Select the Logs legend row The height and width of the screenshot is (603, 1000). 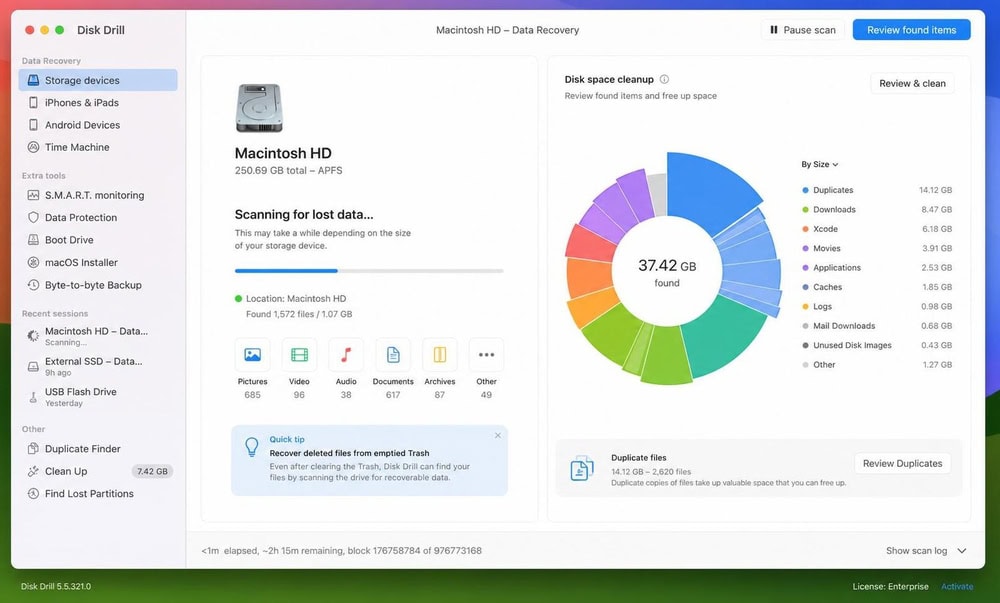876,307
